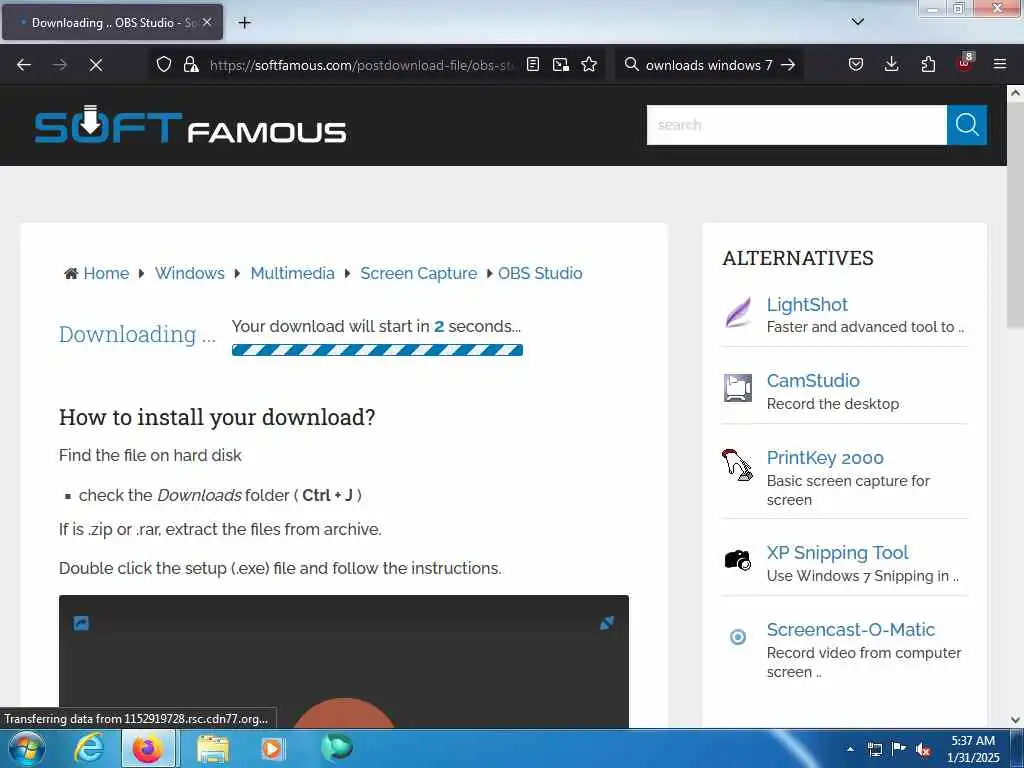Screen dimensions: 1024x768
Task: Open the OBS Studio breadcrumb link
Action: tap(540, 273)
